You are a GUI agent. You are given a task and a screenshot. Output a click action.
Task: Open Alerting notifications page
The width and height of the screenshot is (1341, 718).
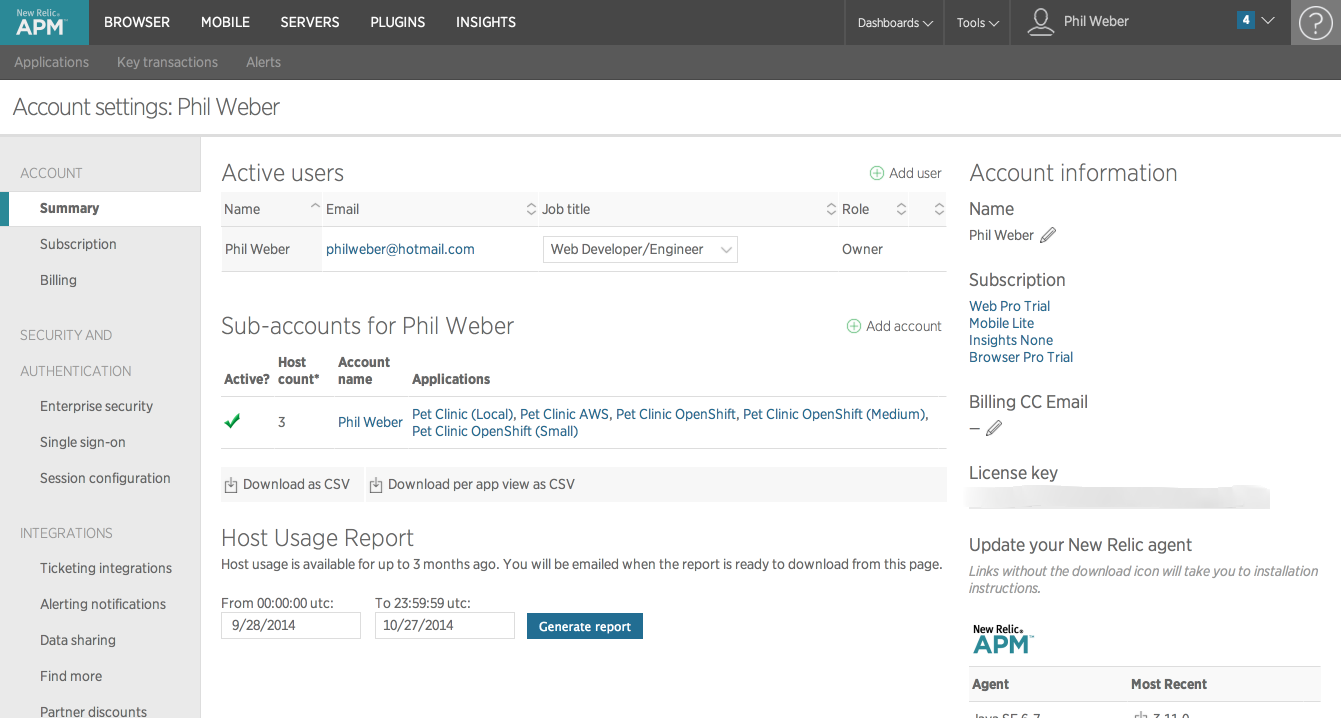(x=103, y=604)
